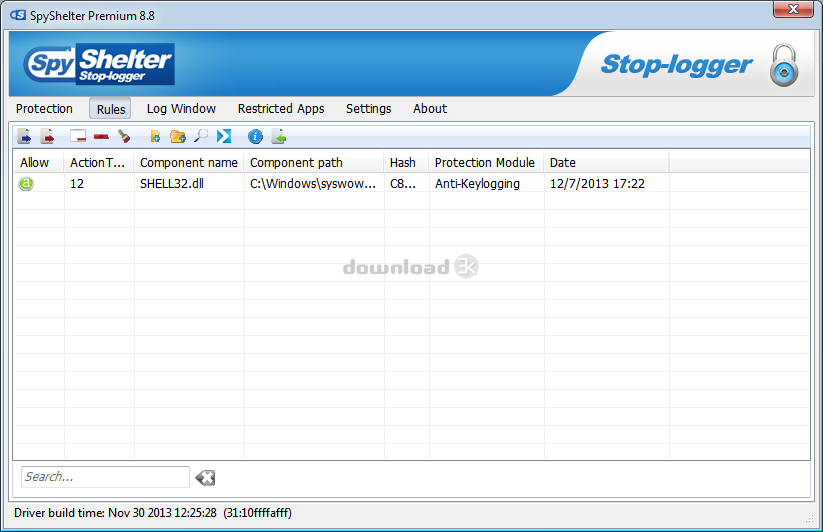Sort by the Protection Module column header
823x532 pixels.
coord(487,163)
